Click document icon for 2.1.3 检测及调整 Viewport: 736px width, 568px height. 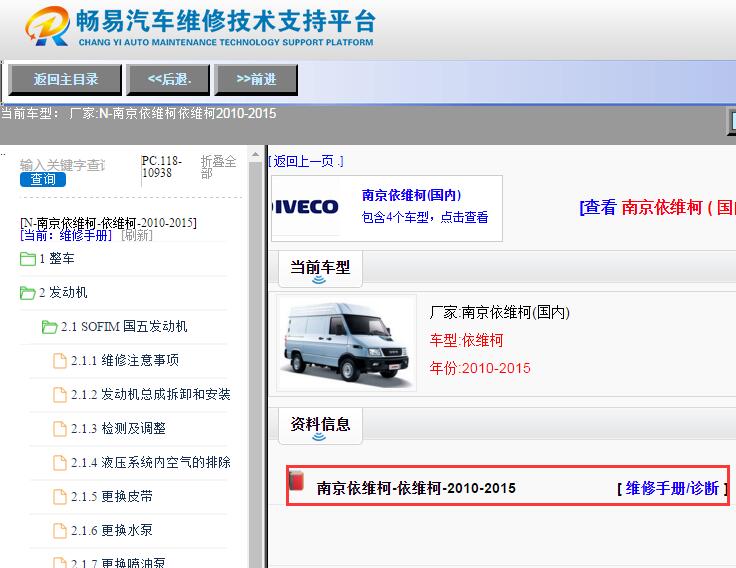click(x=60, y=429)
